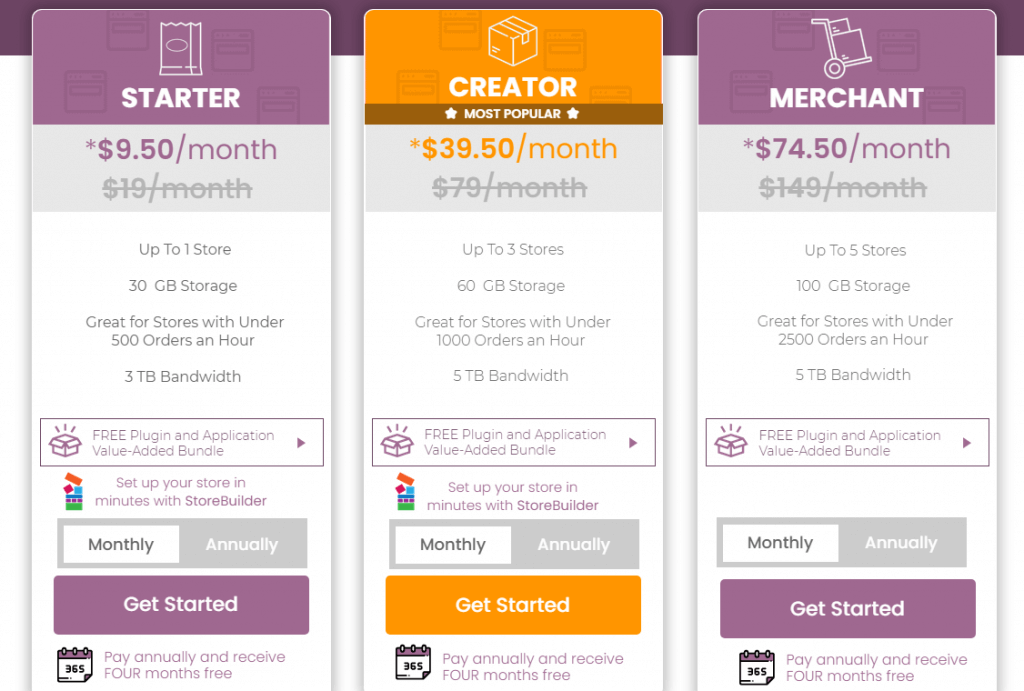Click Get Started under the Merchant plan
Image resolution: width=1024 pixels, height=691 pixels.
click(847, 608)
